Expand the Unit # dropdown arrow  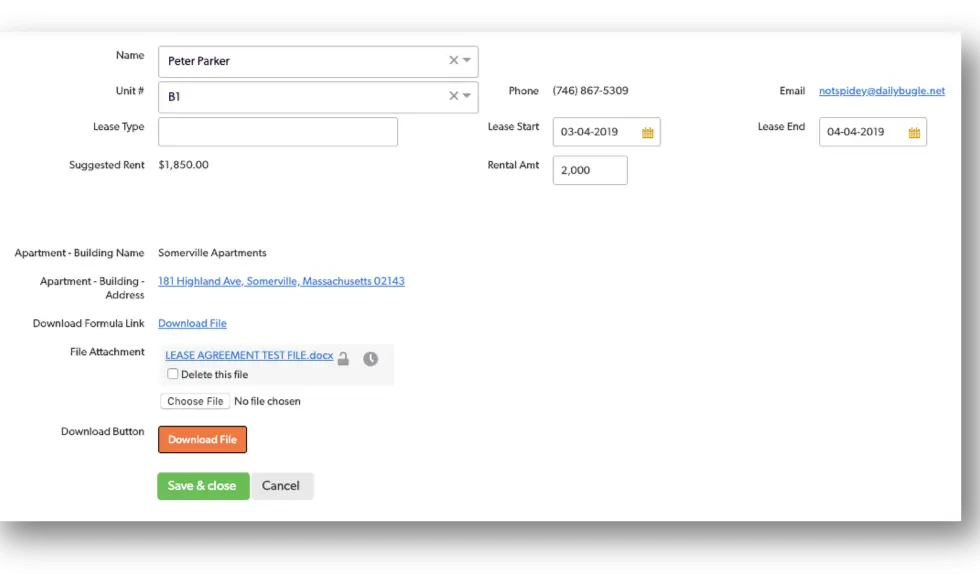(467, 96)
